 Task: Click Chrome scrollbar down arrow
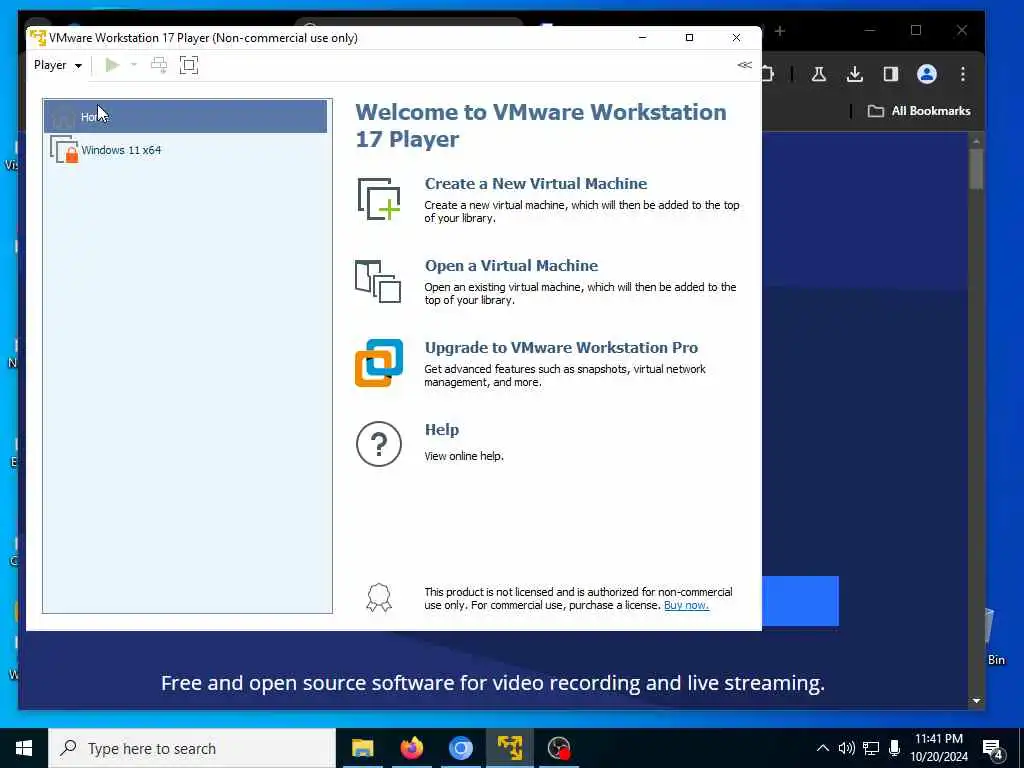[x=976, y=701]
